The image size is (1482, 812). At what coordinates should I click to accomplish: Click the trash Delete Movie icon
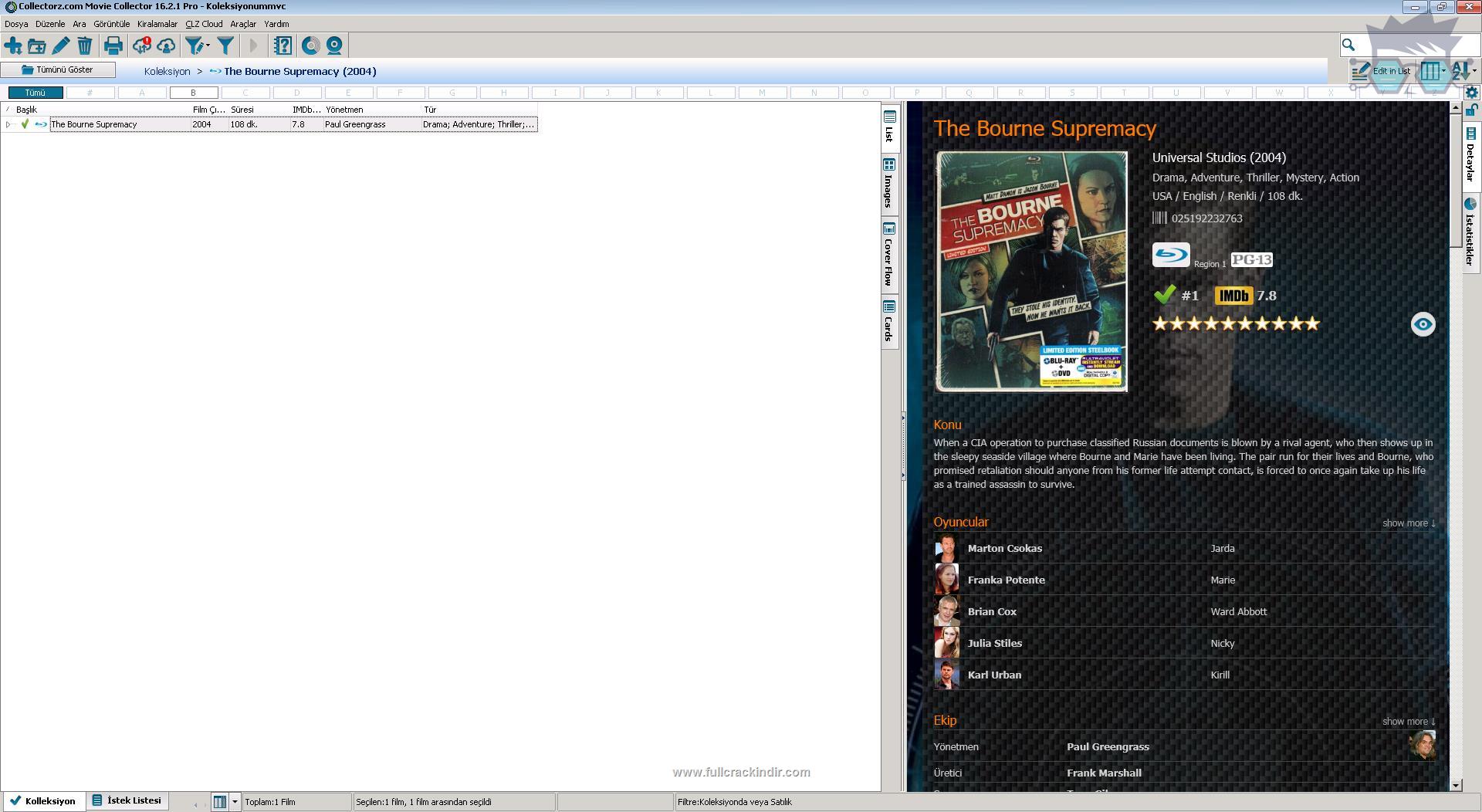(85, 46)
